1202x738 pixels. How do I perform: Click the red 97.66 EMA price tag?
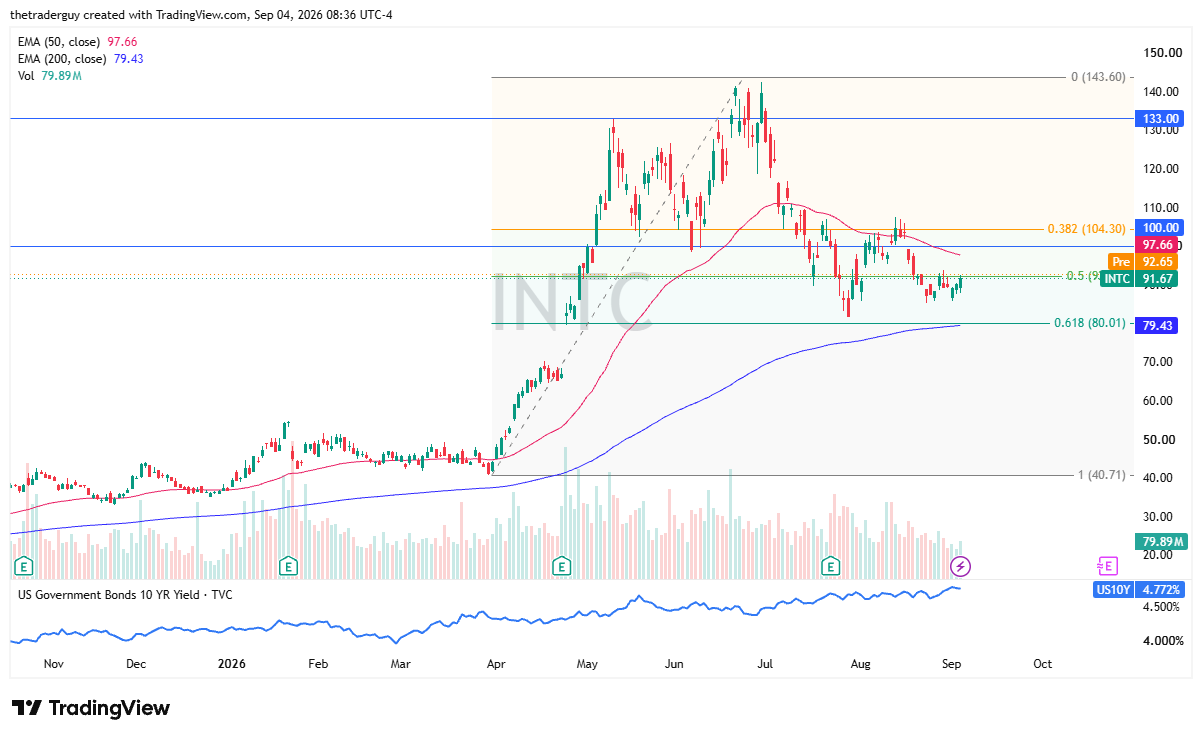1159,244
